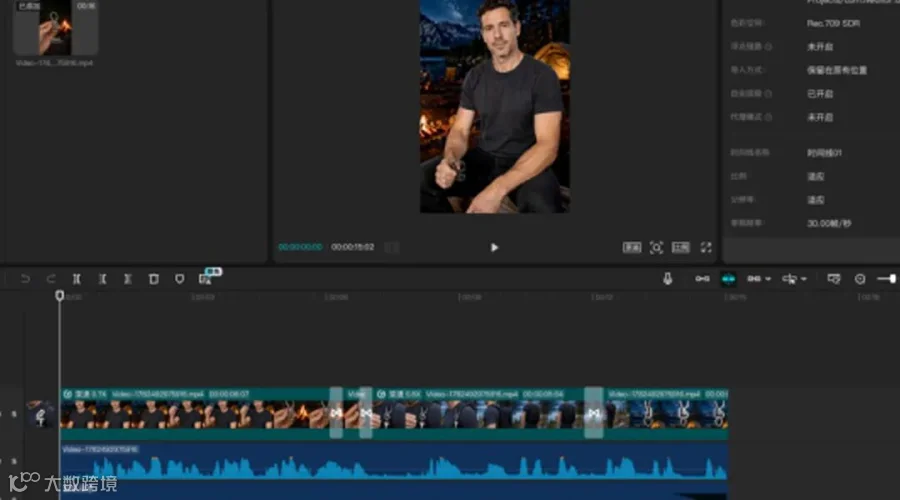
Task: Click the total duration 00:00:15:02 readout
Action: [352, 247]
